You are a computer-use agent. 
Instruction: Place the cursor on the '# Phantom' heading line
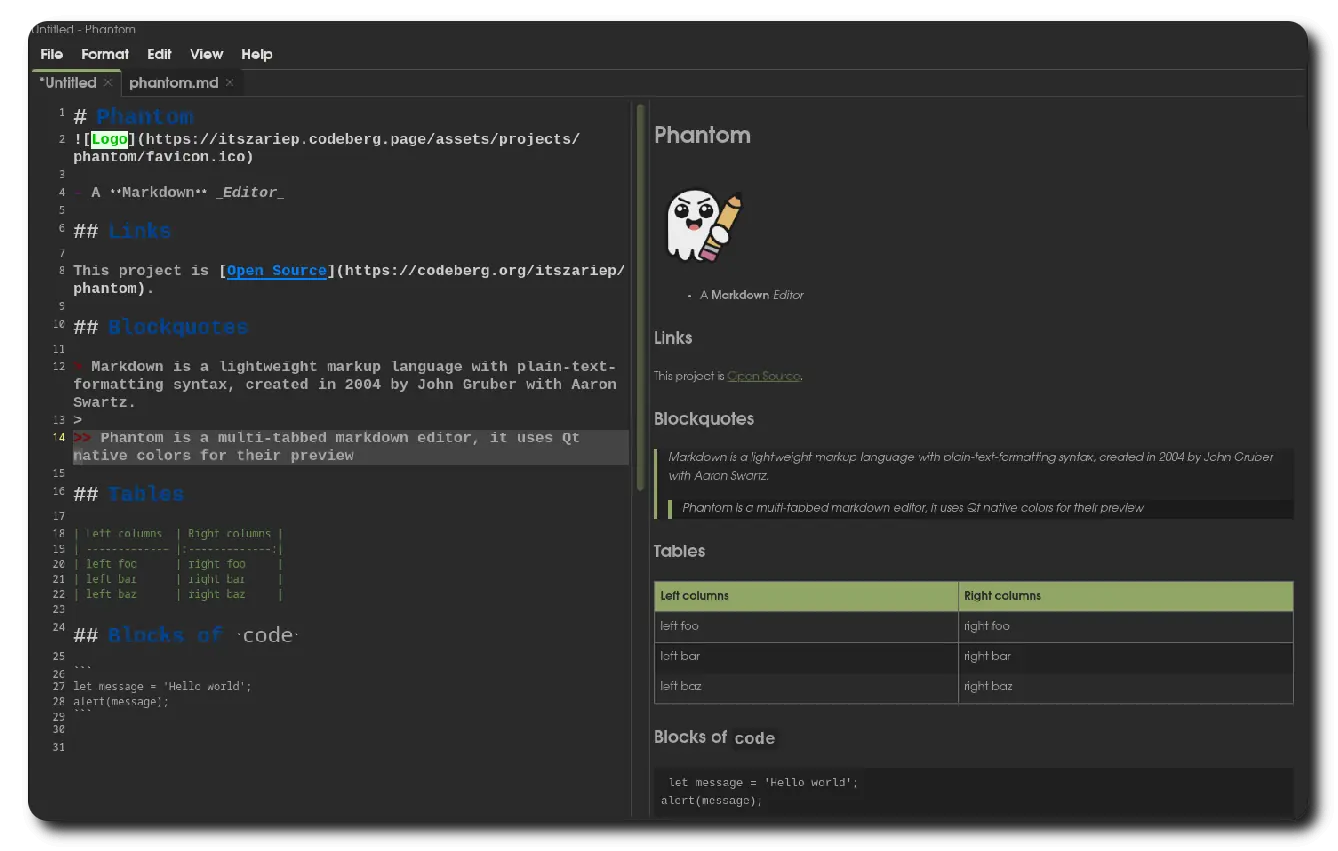pyautogui.click(x=144, y=117)
